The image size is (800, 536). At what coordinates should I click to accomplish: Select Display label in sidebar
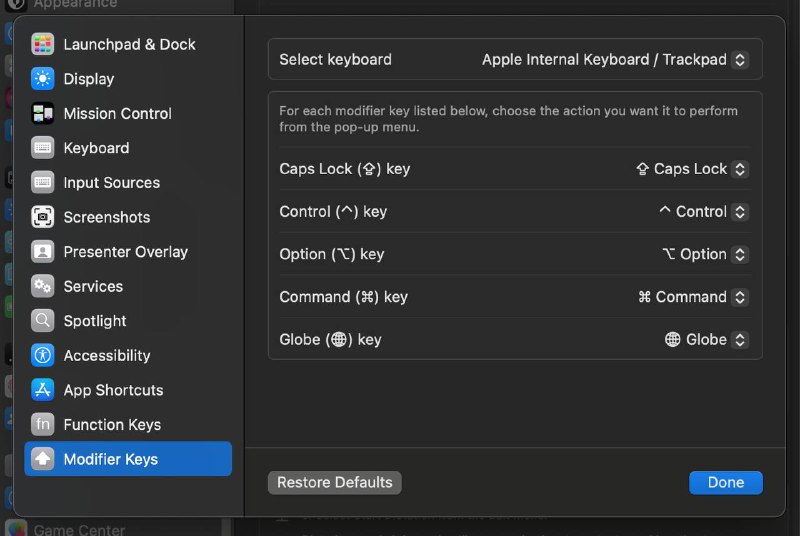[89, 79]
